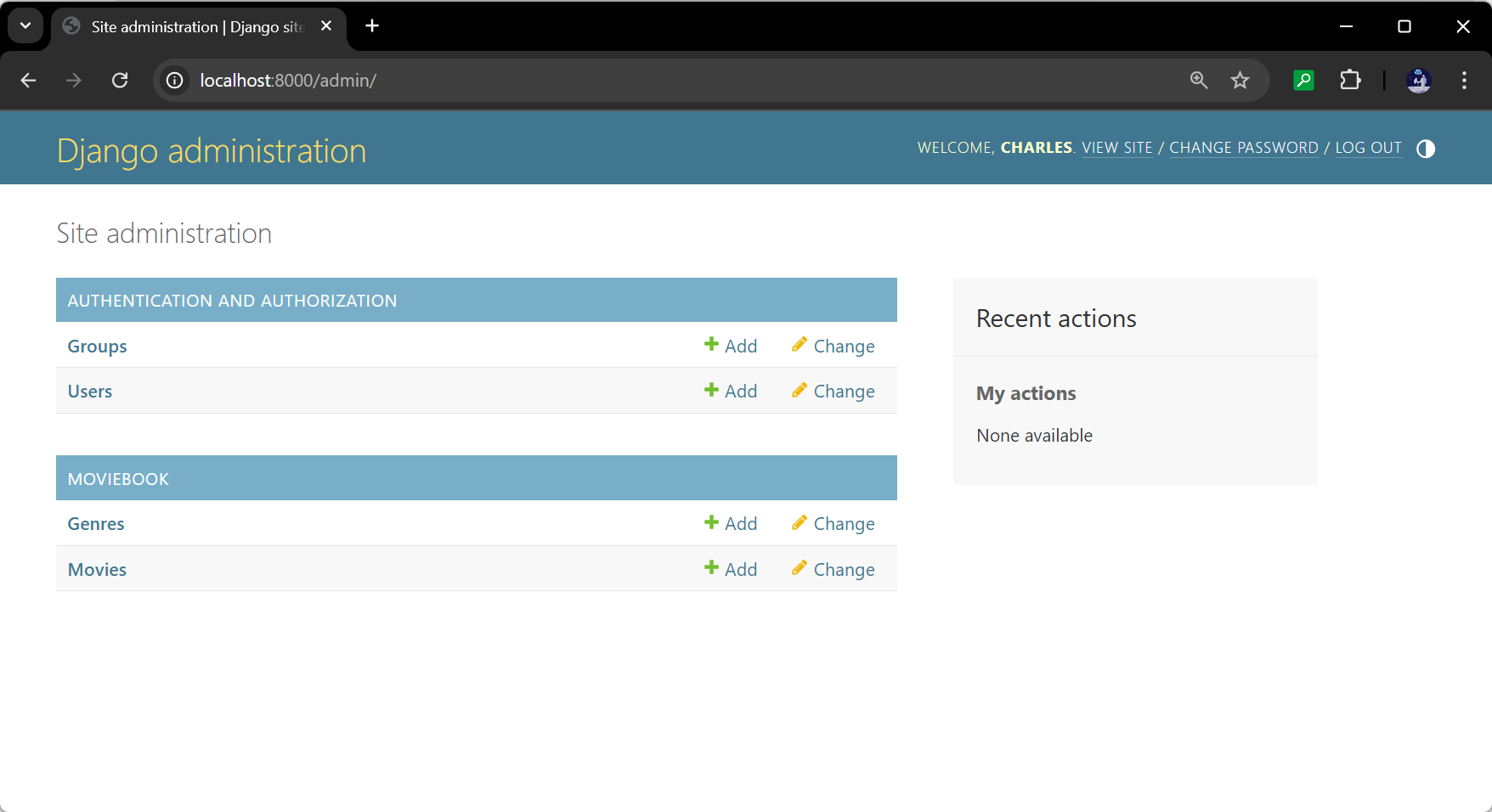1492x812 pixels.
Task: Expand the tab search dropdown arrow
Action: (25, 25)
